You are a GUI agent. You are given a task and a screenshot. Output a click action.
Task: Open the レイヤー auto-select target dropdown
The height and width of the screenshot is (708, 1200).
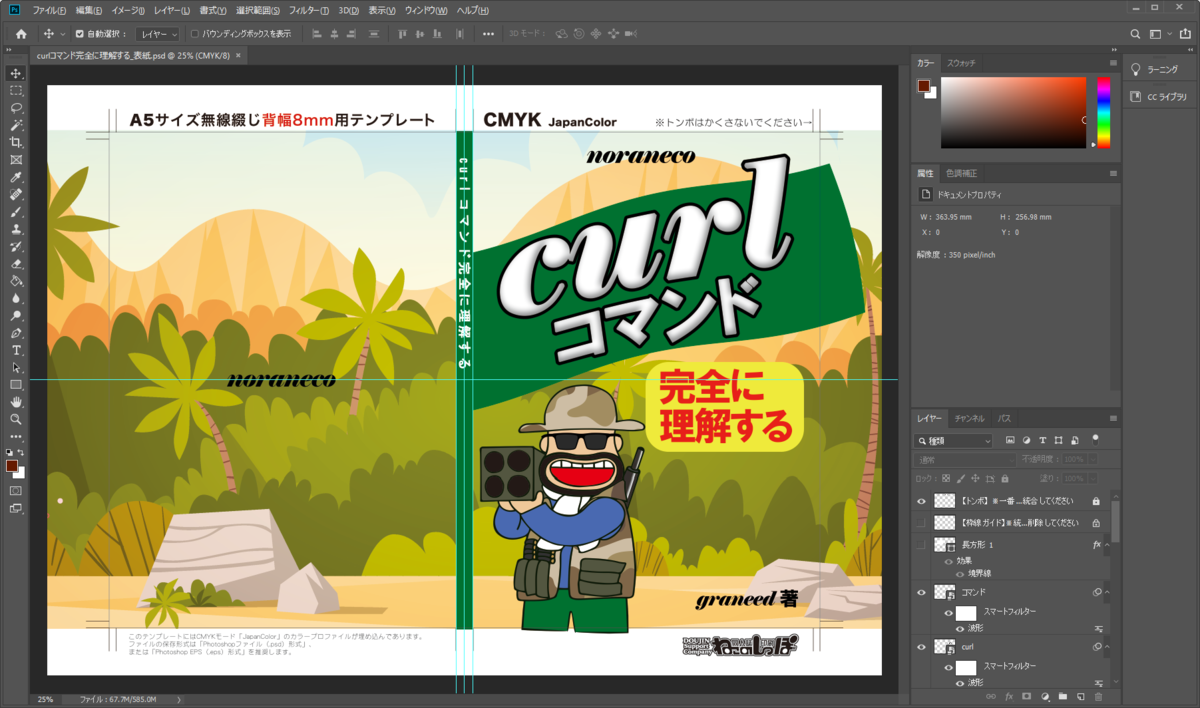point(158,33)
